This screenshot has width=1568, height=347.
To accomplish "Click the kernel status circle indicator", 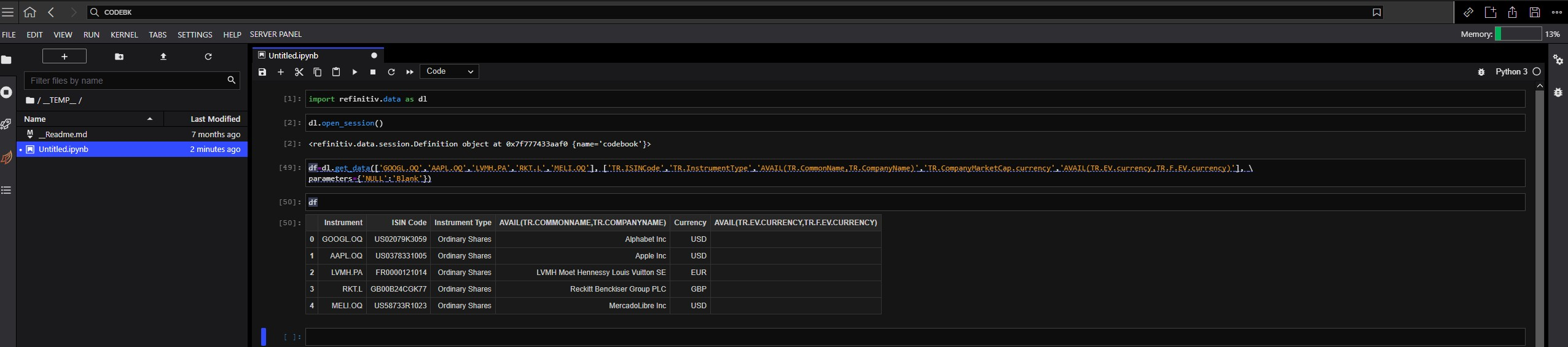I will (1537, 72).
